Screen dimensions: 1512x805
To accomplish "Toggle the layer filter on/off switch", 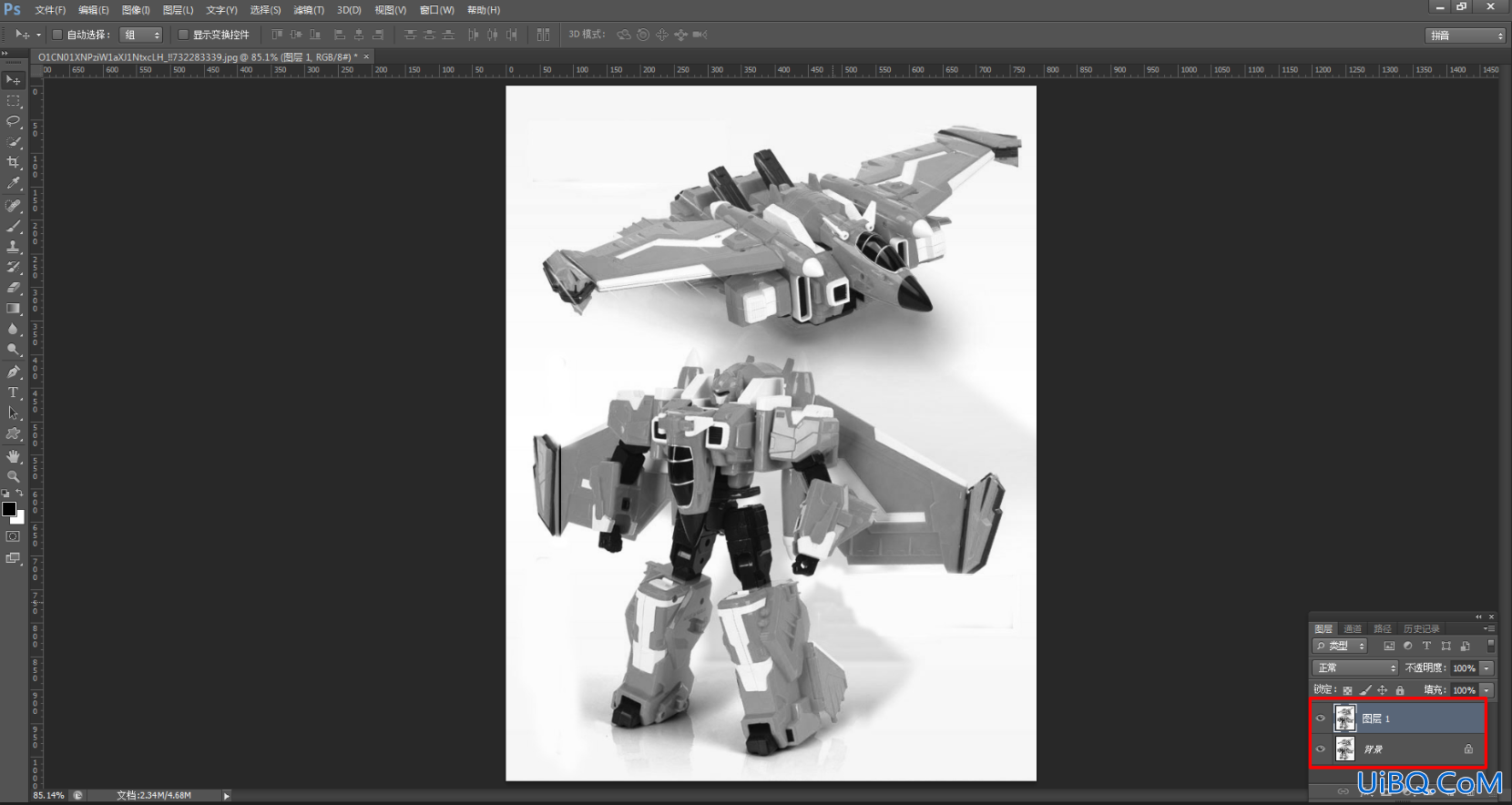I will pos(1491,646).
